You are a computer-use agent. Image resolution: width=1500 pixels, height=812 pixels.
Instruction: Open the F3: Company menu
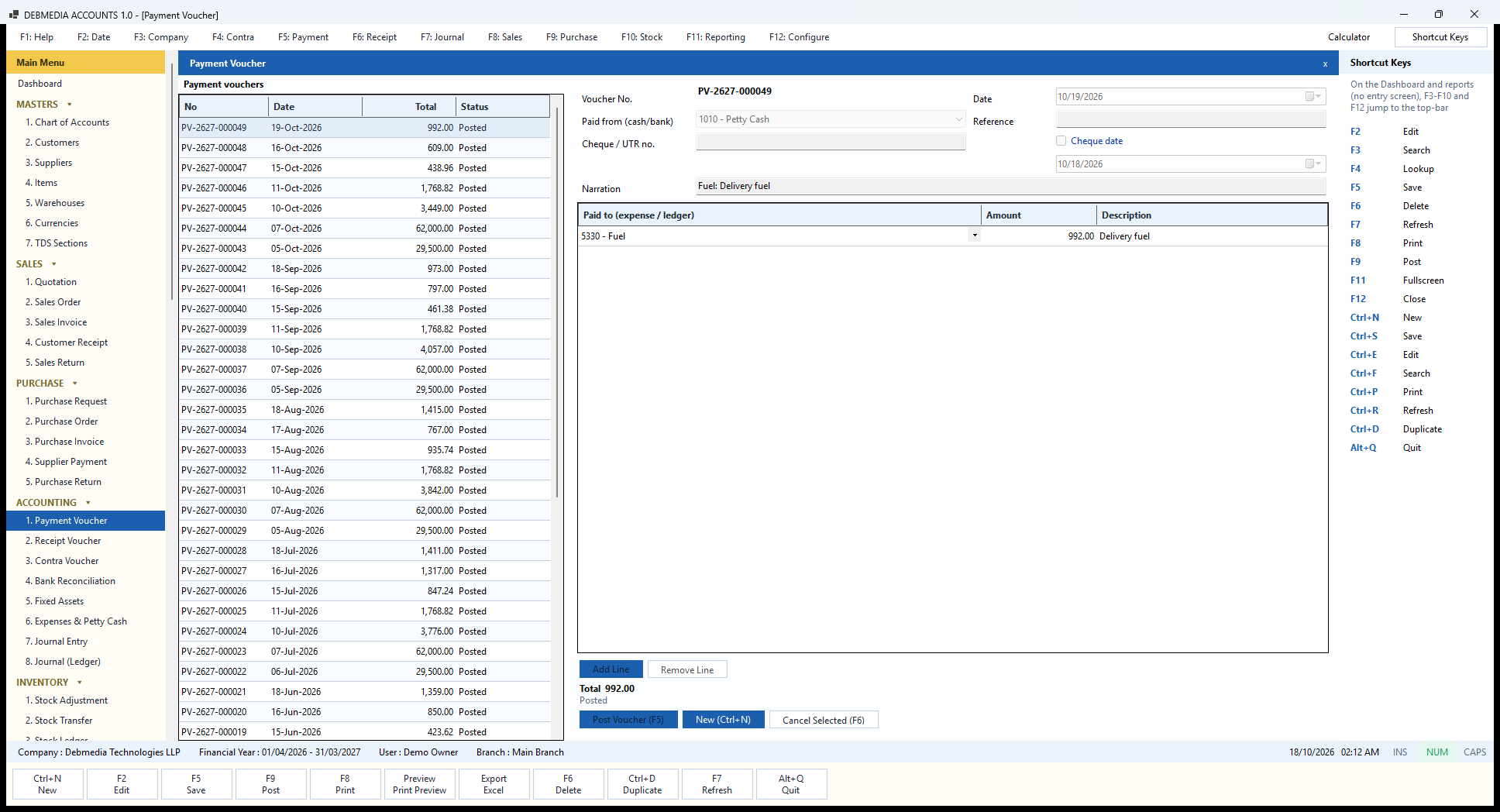[x=161, y=37]
